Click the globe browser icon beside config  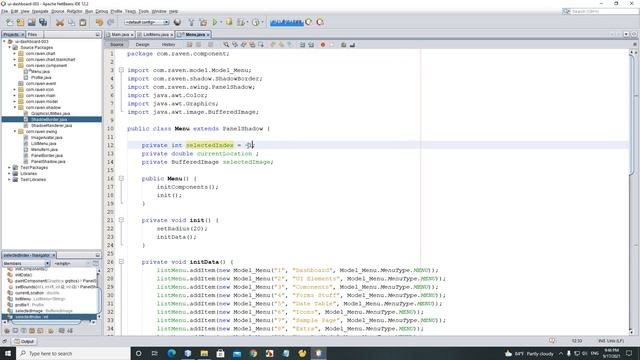tap(177, 22)
